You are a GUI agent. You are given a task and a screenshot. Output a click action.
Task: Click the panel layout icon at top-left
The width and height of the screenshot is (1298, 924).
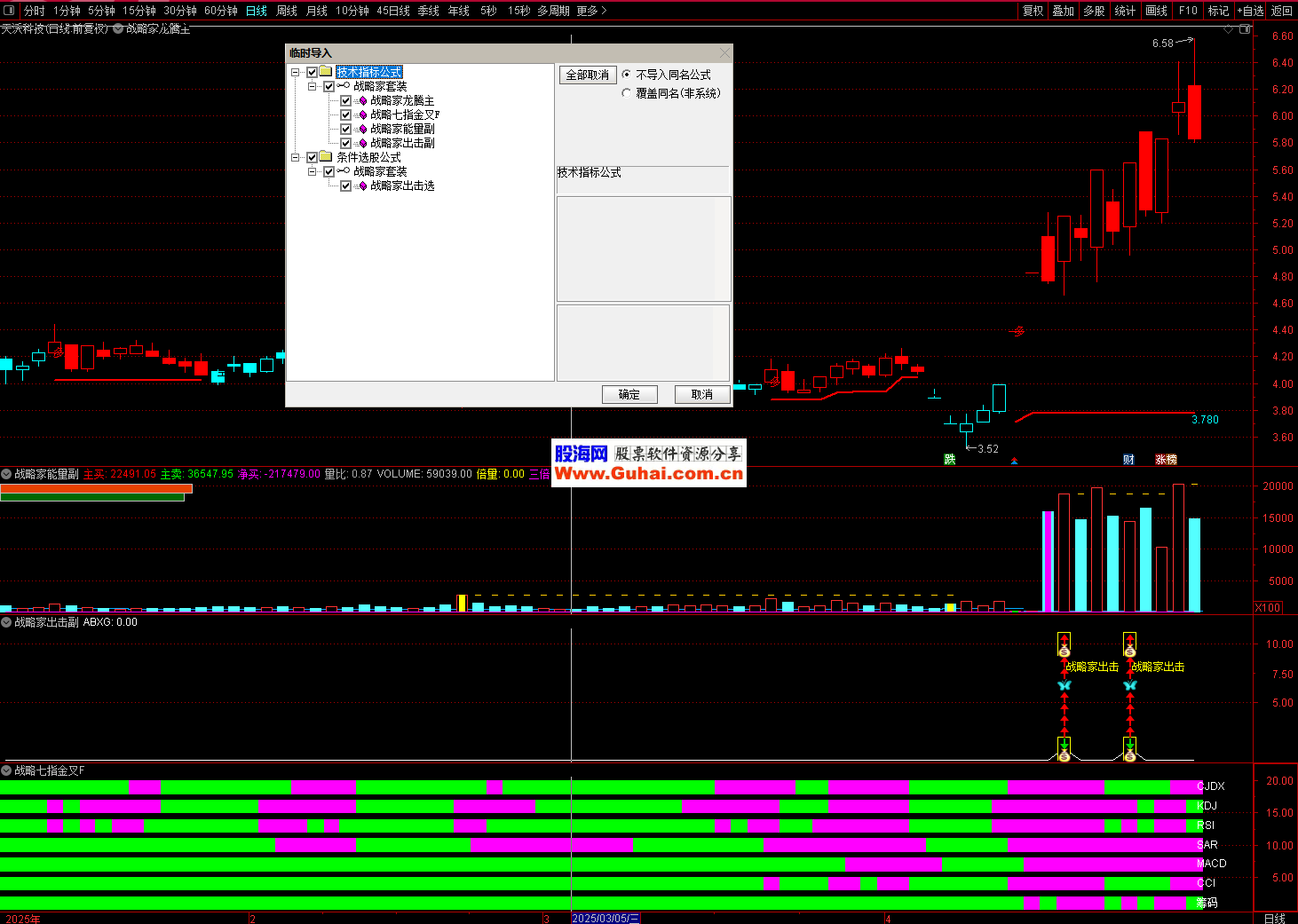[10, 11]
